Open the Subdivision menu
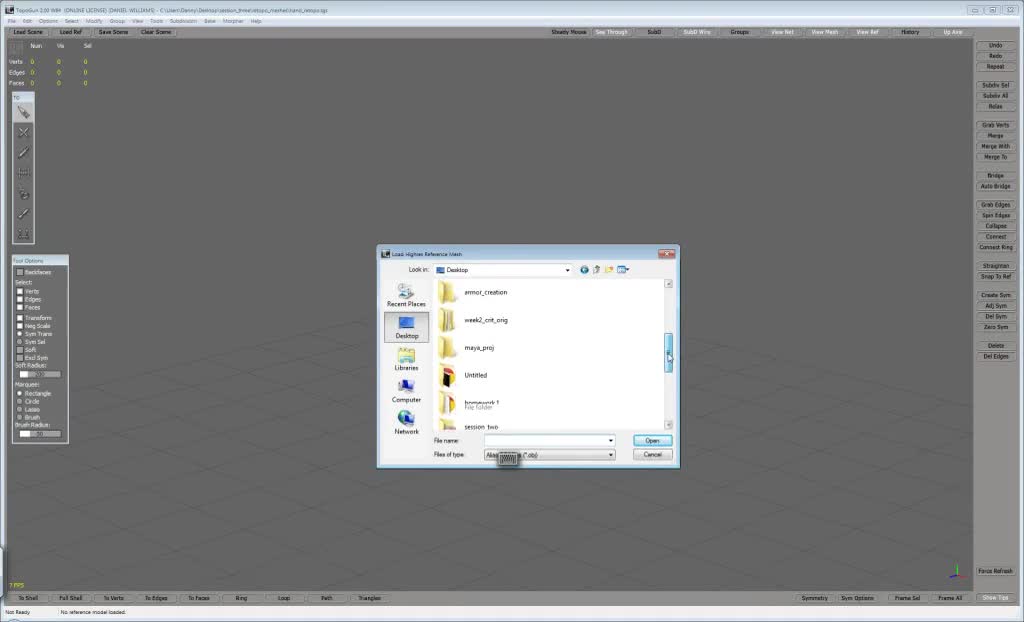 click(184, 21)
